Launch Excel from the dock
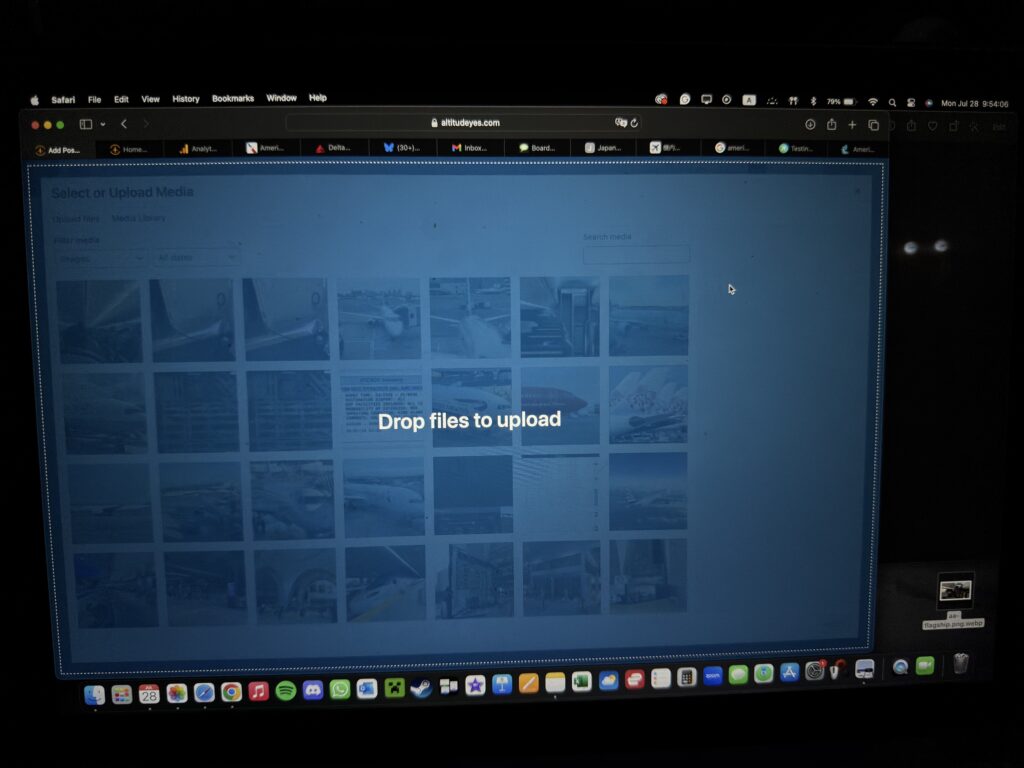The width and height of the screenshot is (1024, 768). point(581,682)
